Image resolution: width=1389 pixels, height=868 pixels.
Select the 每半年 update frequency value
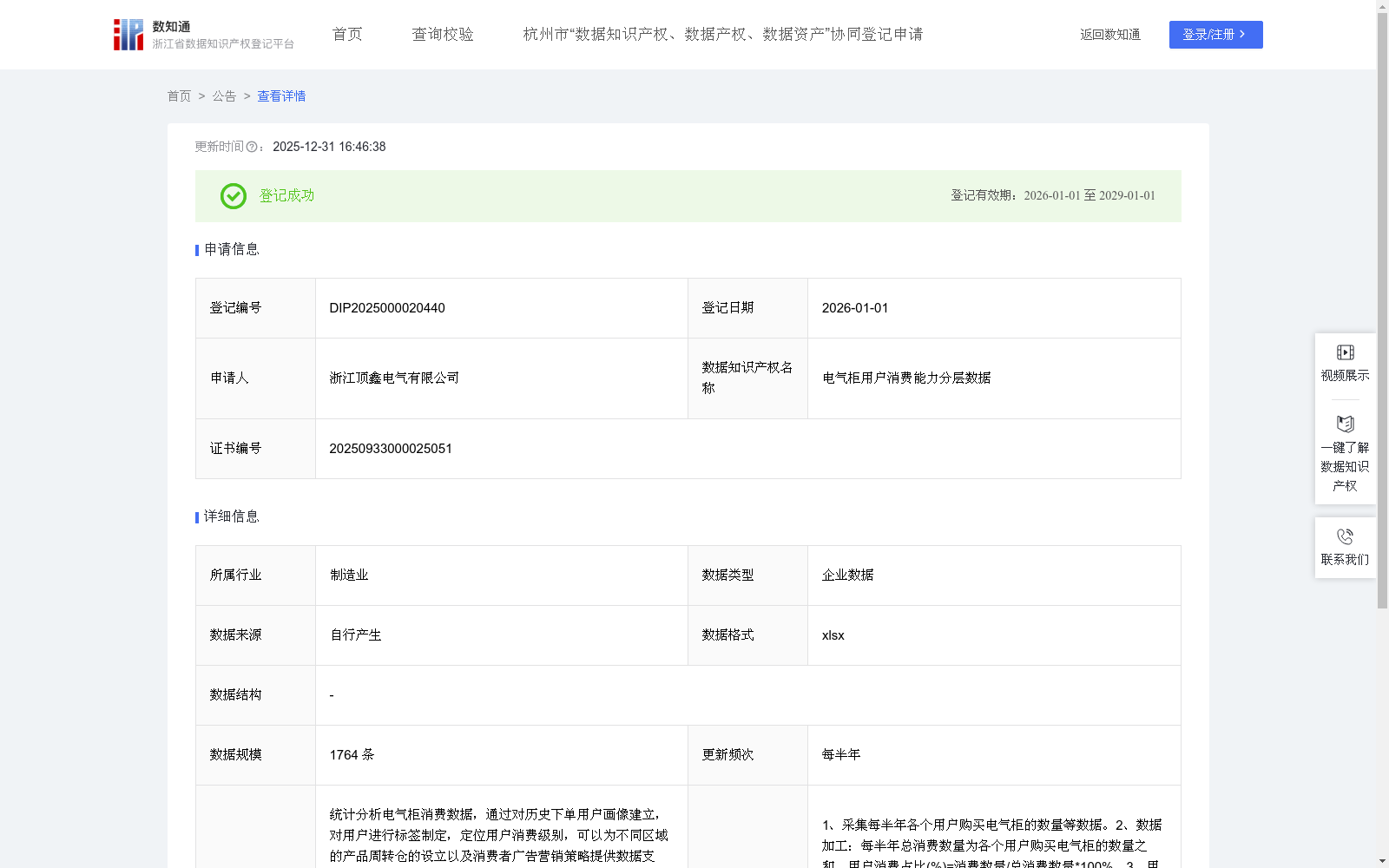pos(841,754)
